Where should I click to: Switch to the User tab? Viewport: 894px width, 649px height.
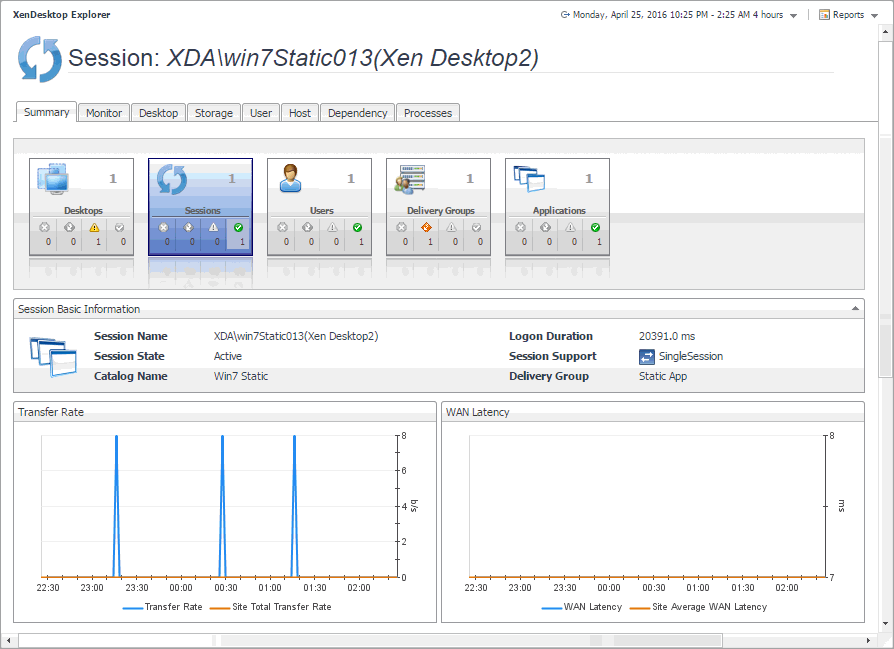261,113
